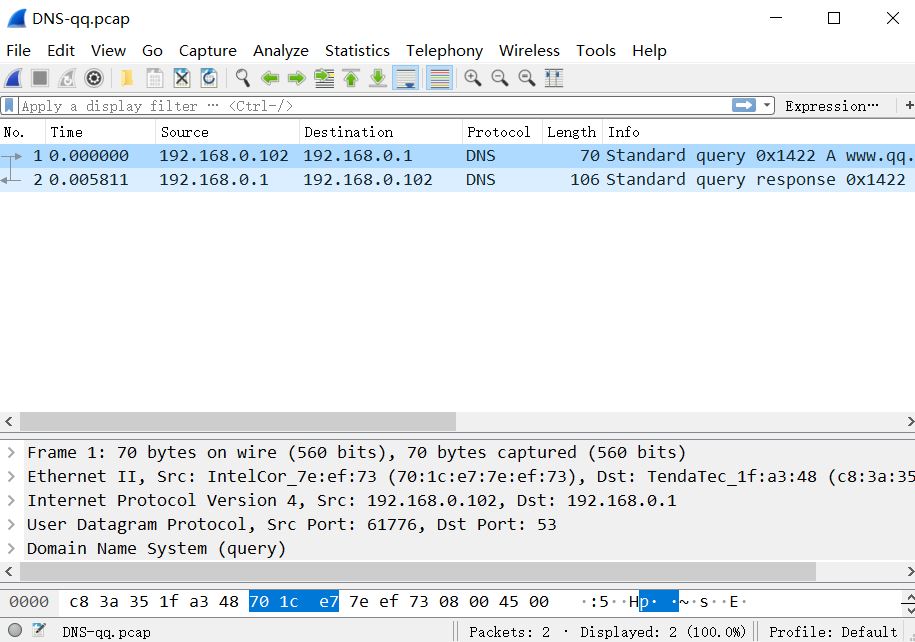The image size is (915, 642).
Task: Click packet details horizontal scrollbar thumb
Action: 418,571
